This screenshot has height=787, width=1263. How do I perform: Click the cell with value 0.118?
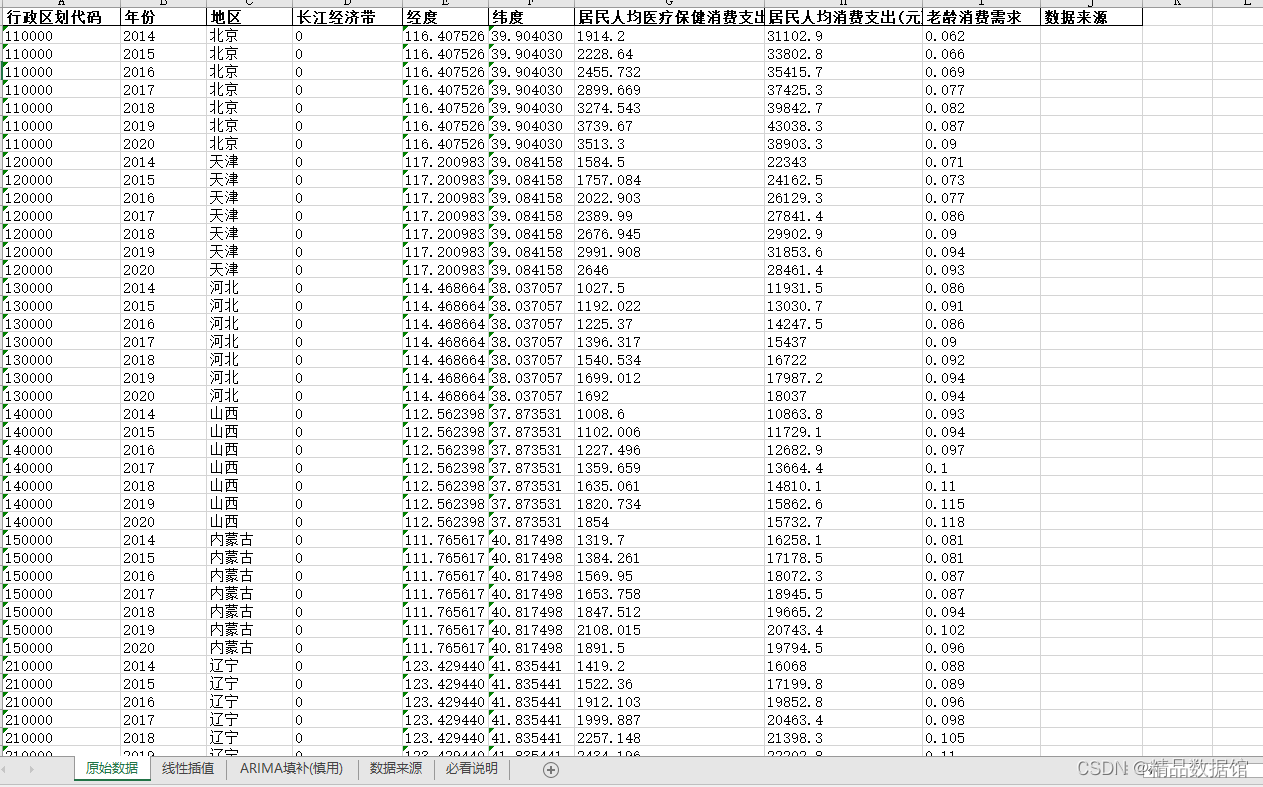pyautogui.click(x=981, y=522)
